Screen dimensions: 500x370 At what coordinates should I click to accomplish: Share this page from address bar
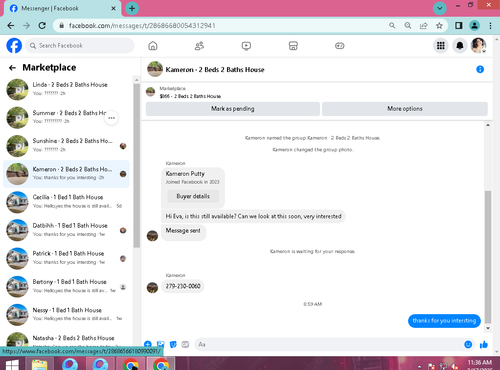click(x=424, y=26)
